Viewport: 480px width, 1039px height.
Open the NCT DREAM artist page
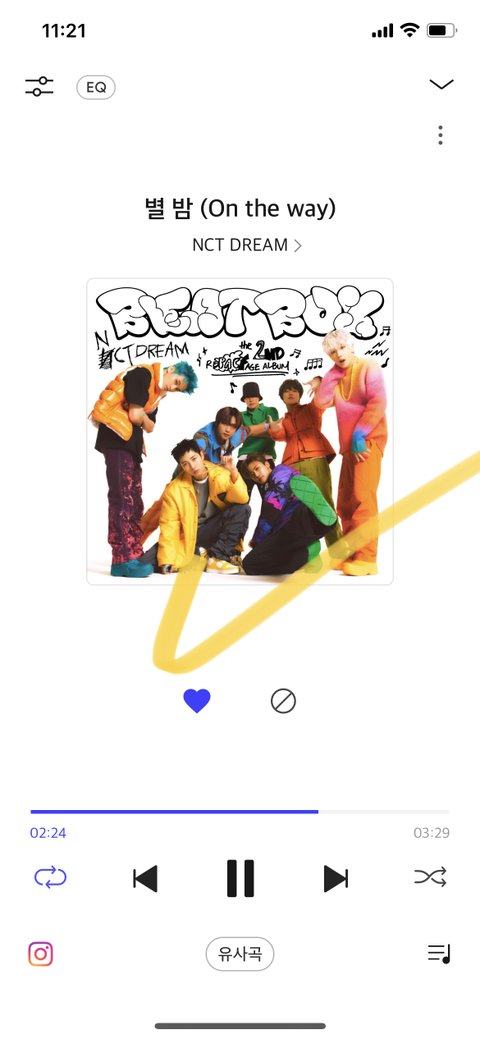click(x=247, y=245)
